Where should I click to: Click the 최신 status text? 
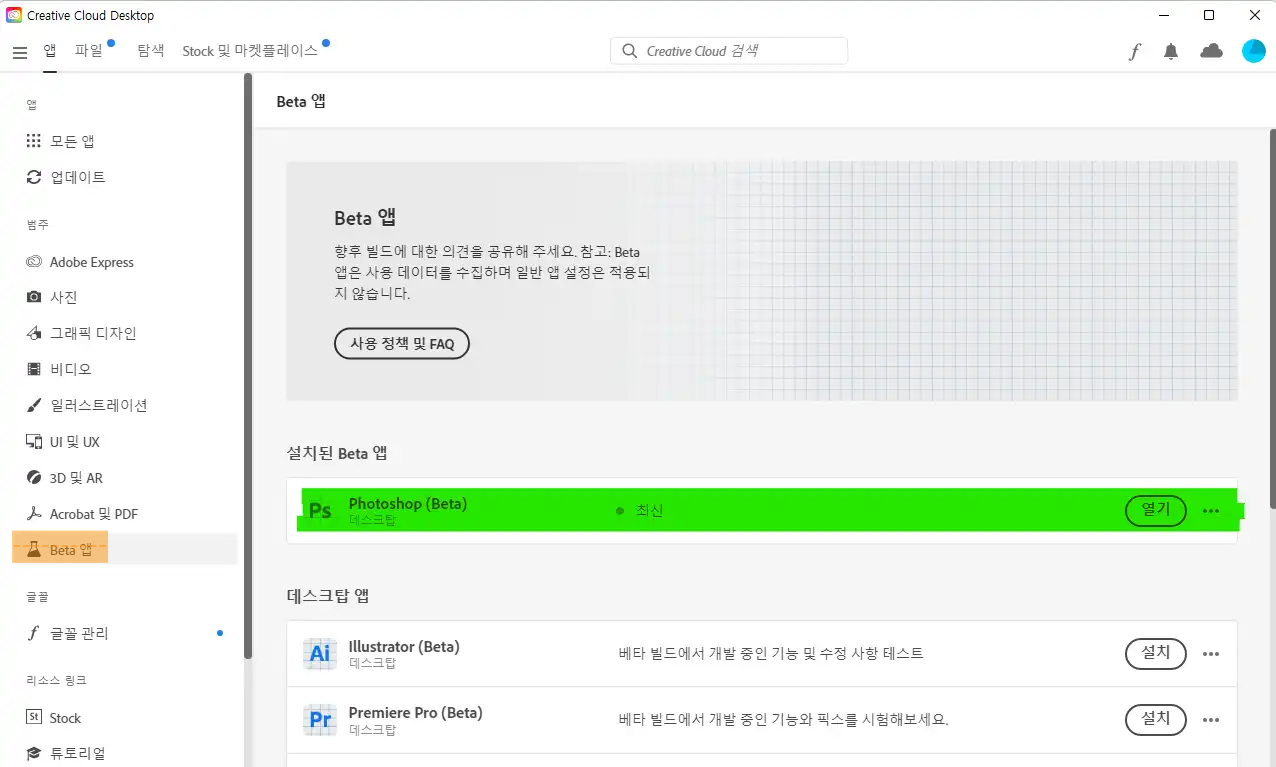[x=649, y=511]
